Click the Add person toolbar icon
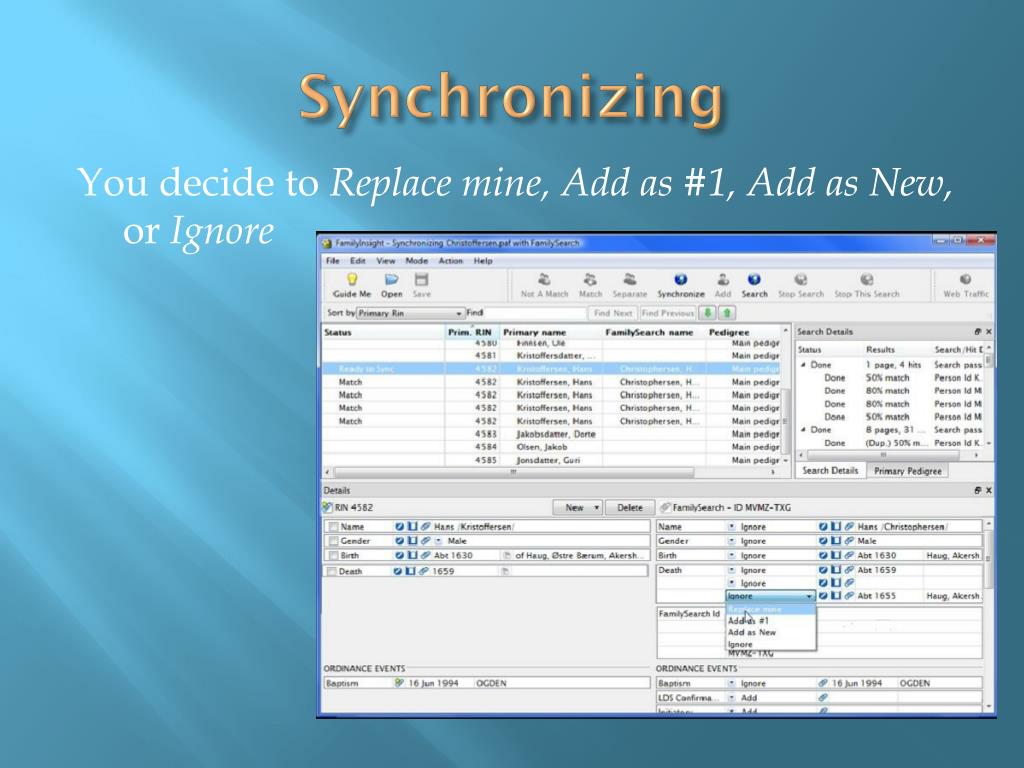The height and width of the screenshot is (768, 1024). coord(723,280)
